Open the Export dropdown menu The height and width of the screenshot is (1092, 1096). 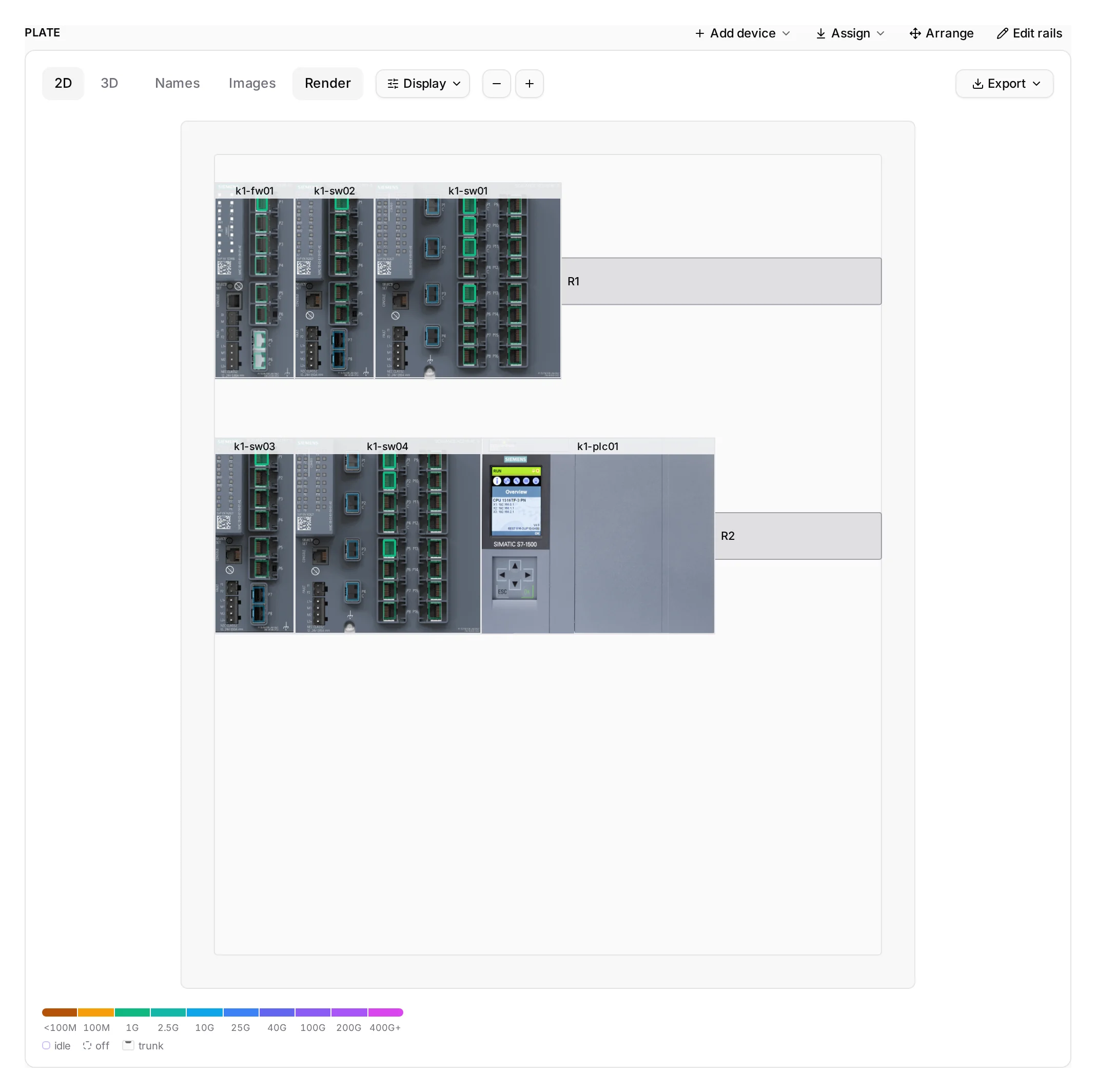(1005, 84)
